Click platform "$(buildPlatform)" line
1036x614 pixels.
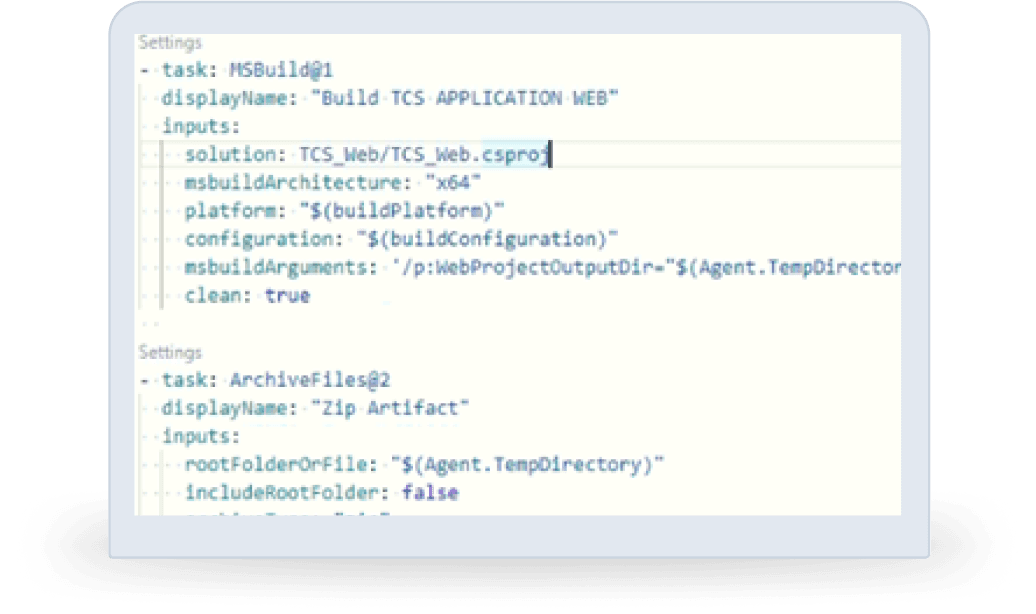pos(344,211)
